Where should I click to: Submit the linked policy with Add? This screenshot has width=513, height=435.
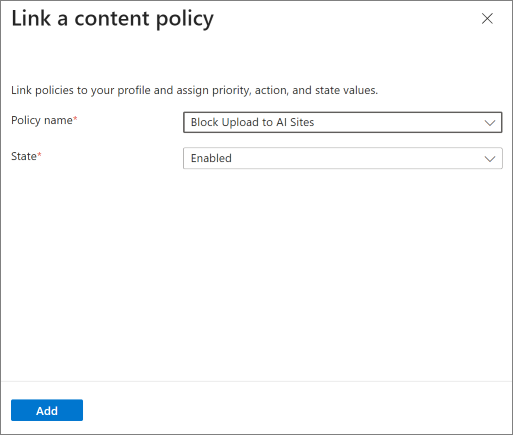tap(47, 410)
